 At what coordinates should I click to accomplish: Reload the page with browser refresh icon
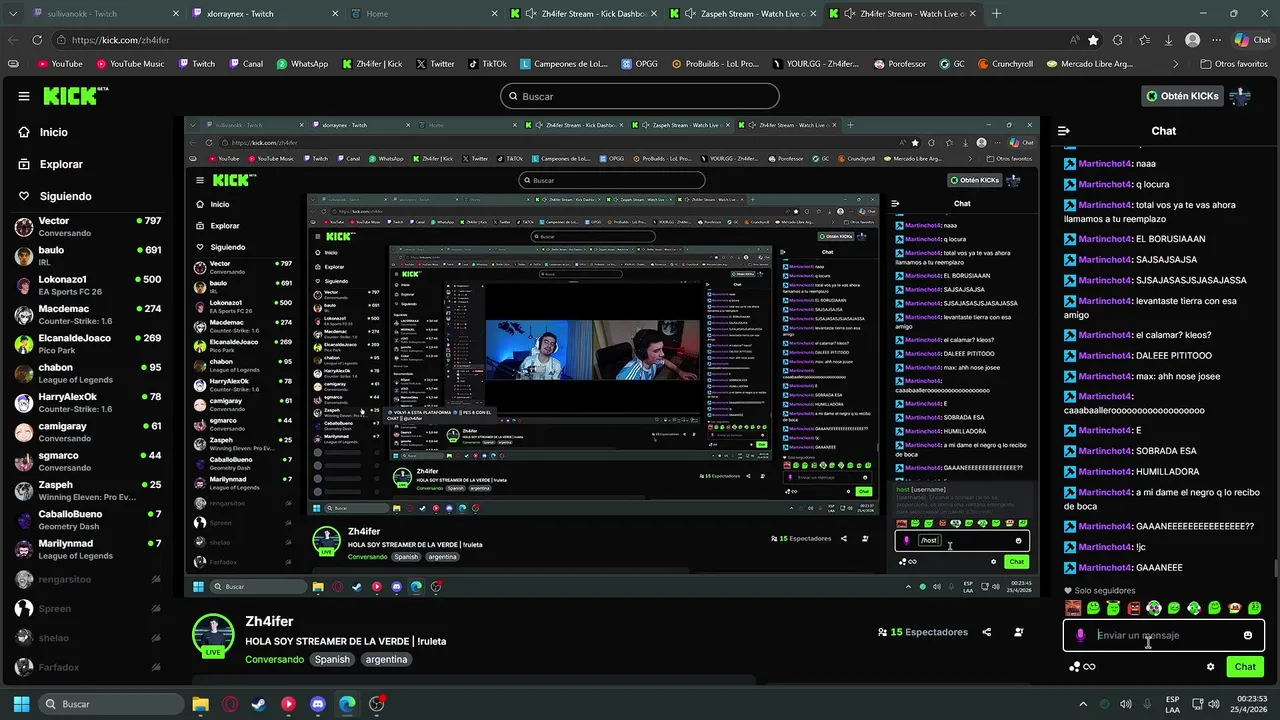37,40
